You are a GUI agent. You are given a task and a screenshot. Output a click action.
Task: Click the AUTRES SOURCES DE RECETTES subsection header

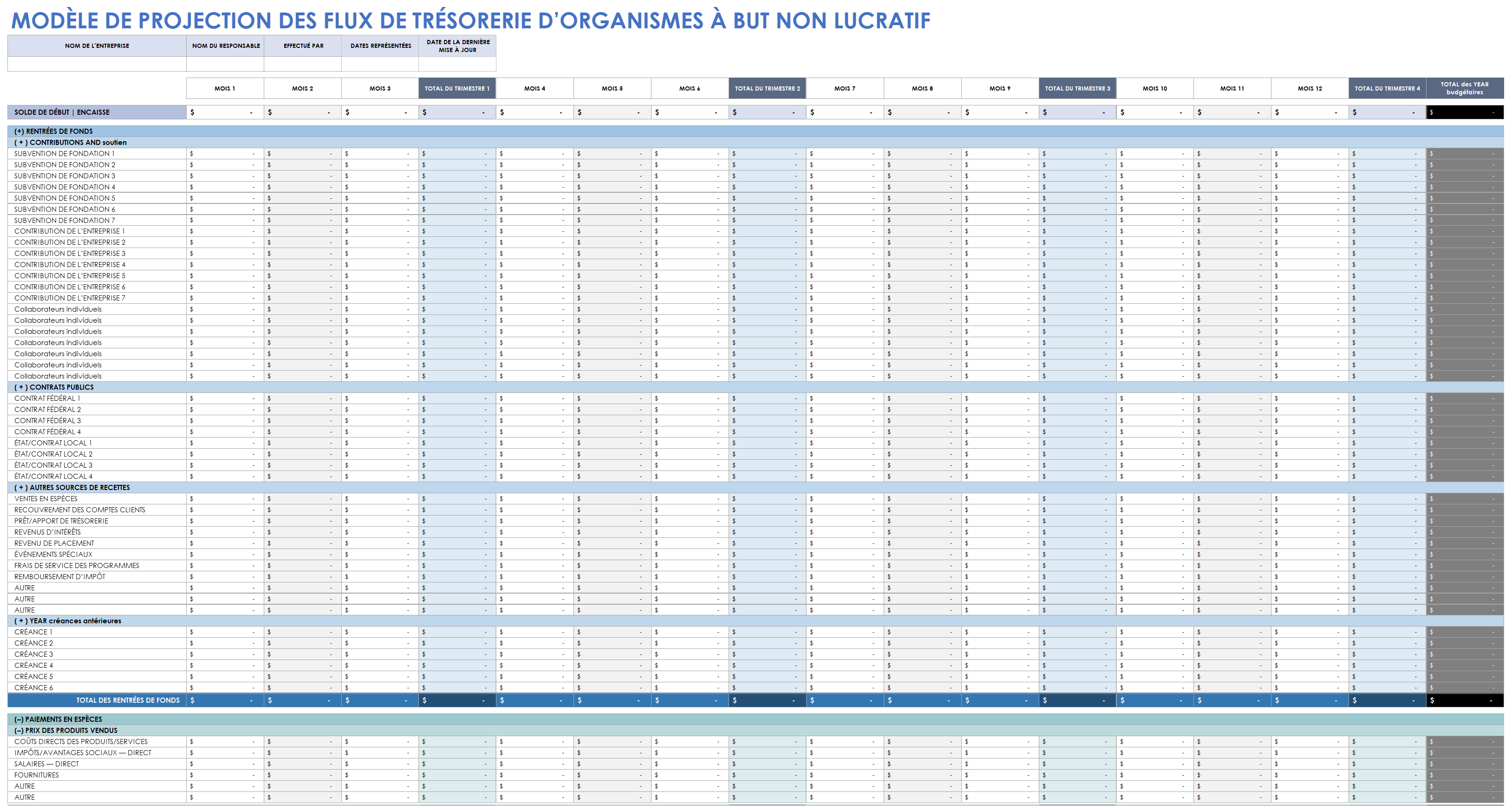[756, 487]
